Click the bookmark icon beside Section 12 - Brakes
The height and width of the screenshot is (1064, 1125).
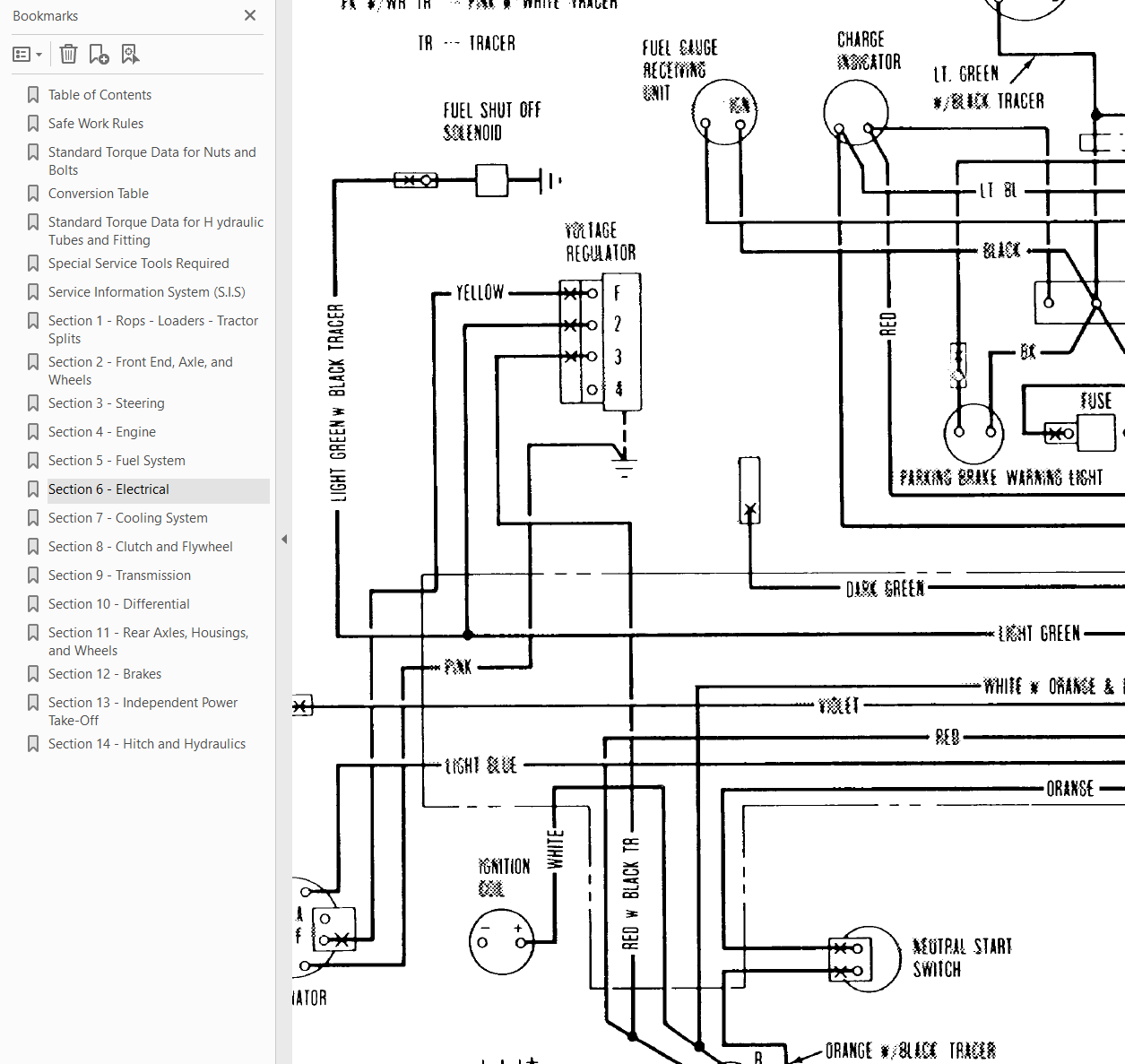coord(33,674)
